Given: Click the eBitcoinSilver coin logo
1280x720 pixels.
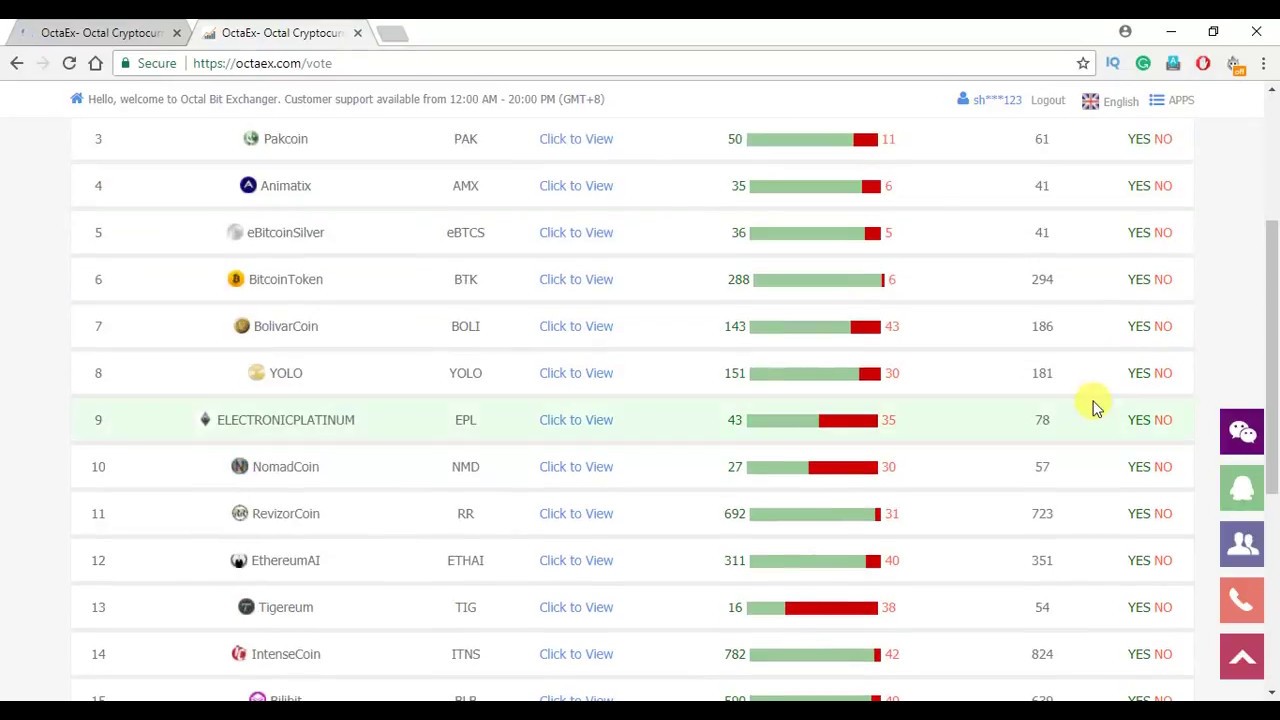Looking at the screenshot, I should pyautogui.click(x=235, y=232).
